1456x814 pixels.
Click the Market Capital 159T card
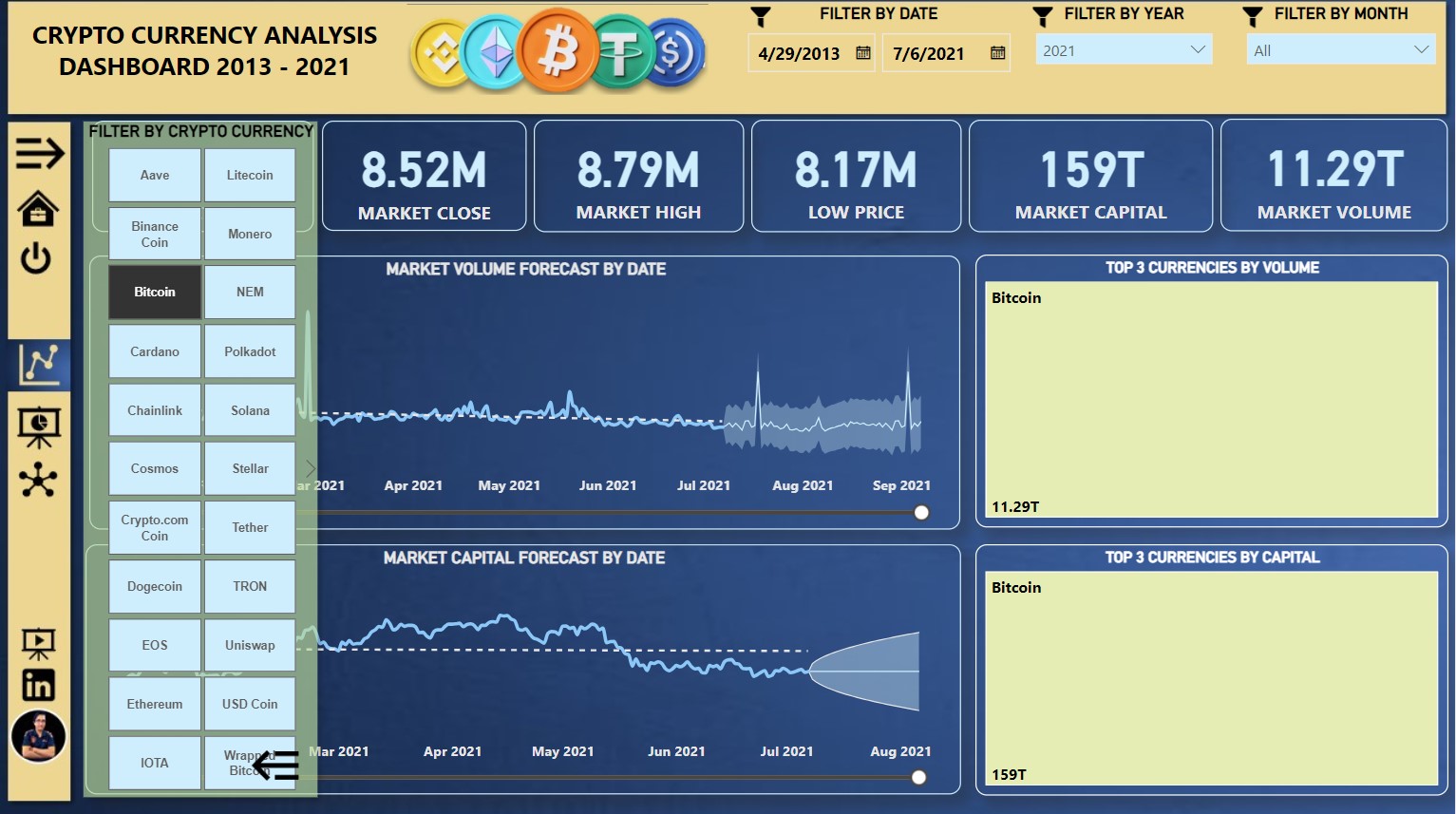(x=1090, y=176)
